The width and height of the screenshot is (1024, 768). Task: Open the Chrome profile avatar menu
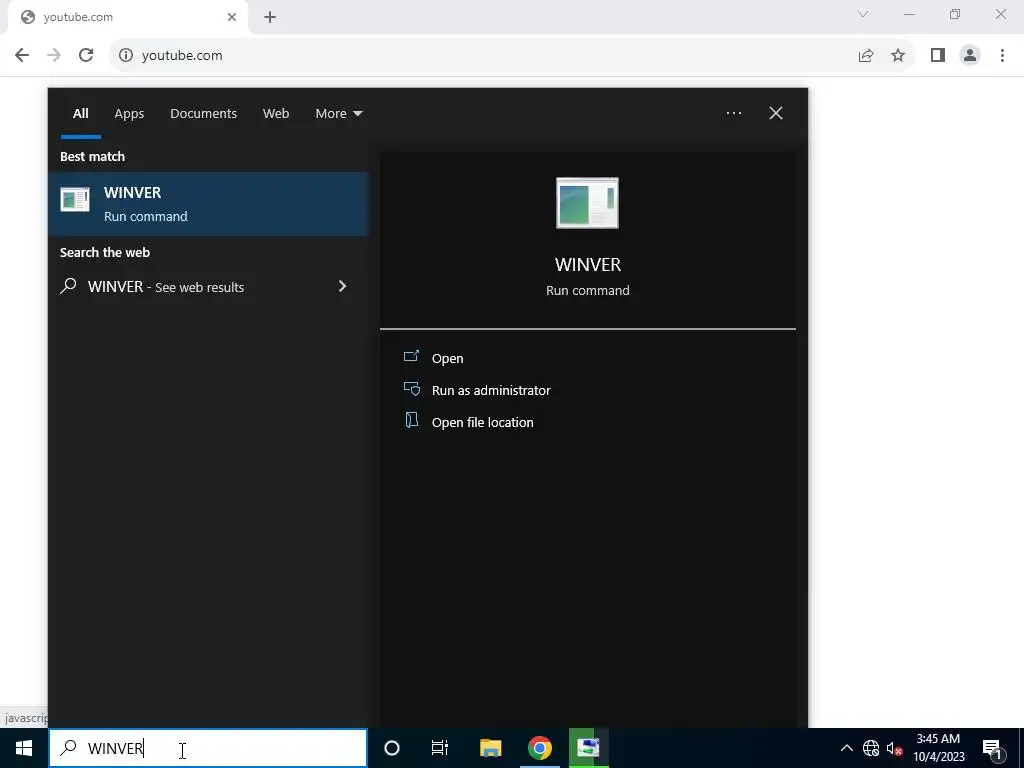click(x=970, y=56)
